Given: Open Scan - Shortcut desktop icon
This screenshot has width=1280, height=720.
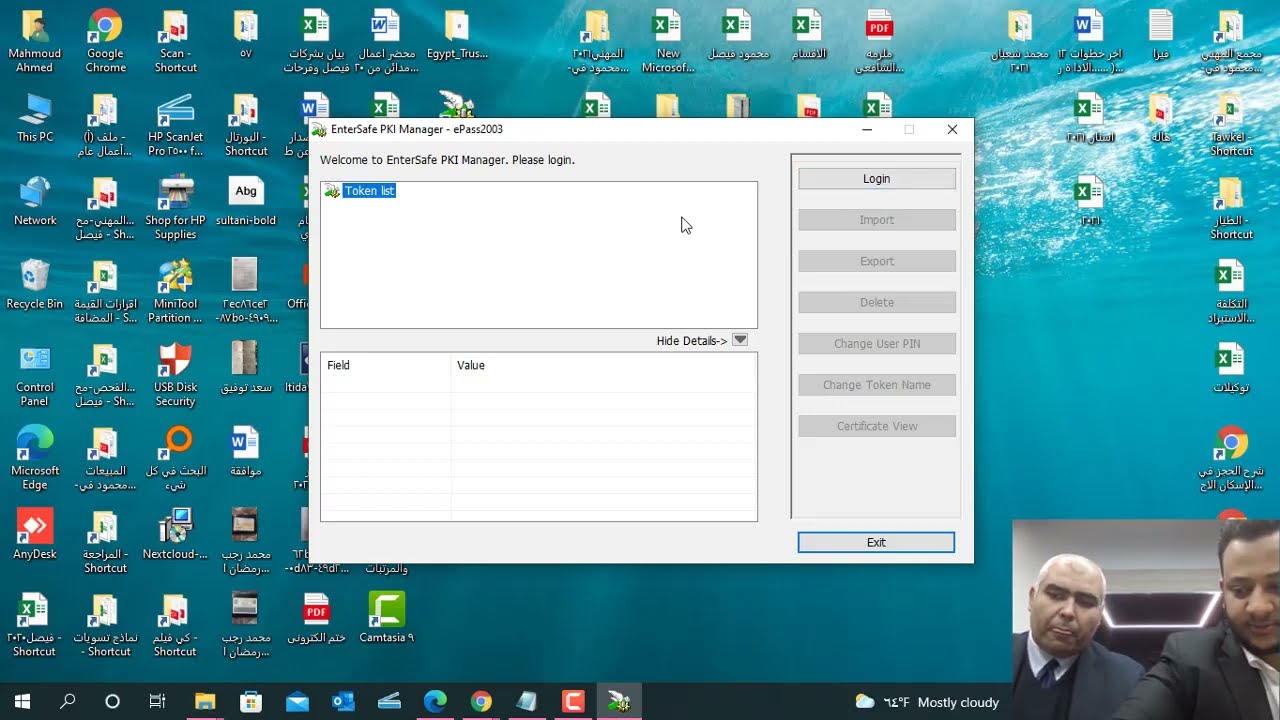Looking at the screenshot, I should (x=175, y=42).
